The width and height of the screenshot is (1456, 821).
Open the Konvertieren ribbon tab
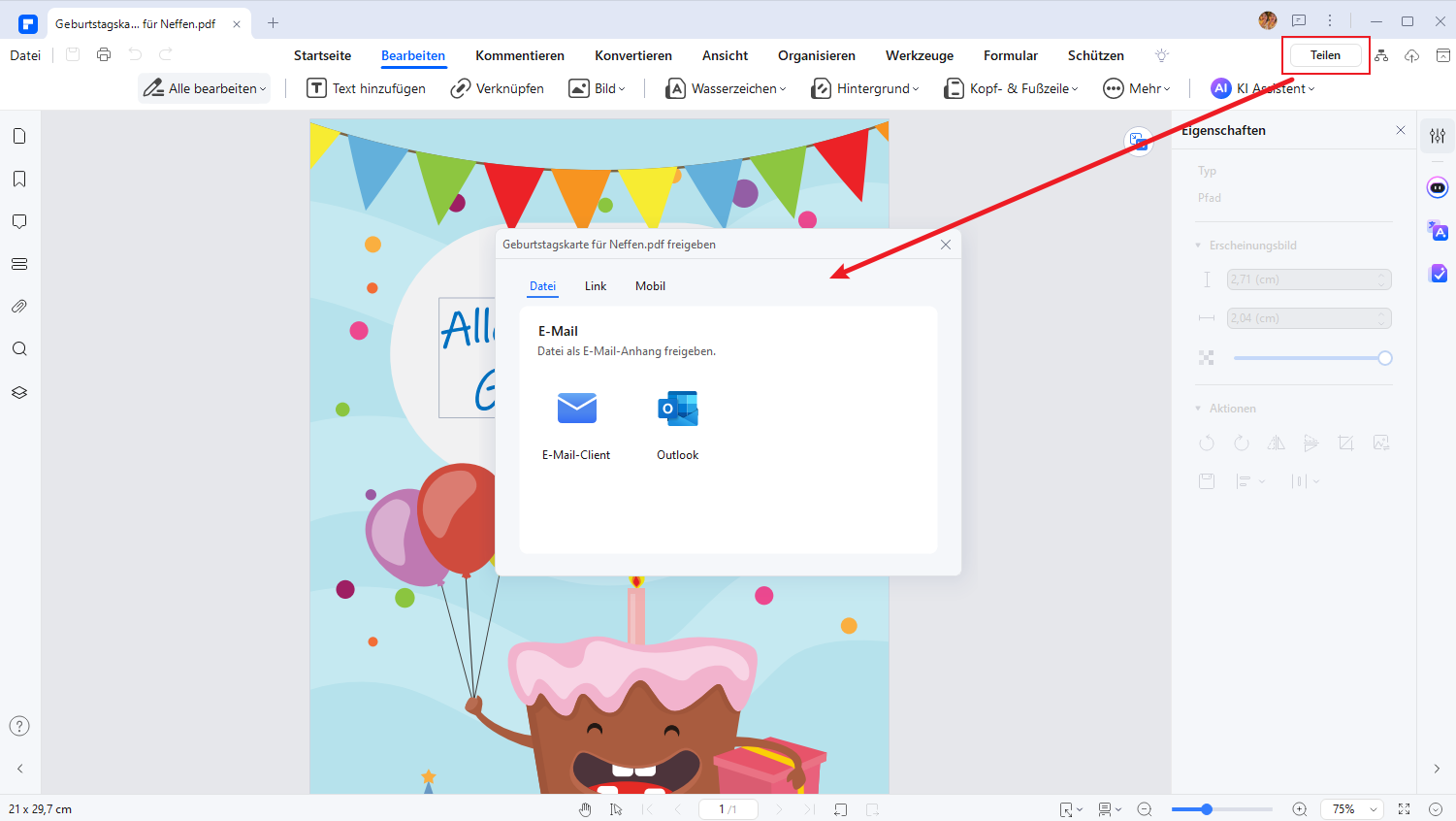pos(633,55)
